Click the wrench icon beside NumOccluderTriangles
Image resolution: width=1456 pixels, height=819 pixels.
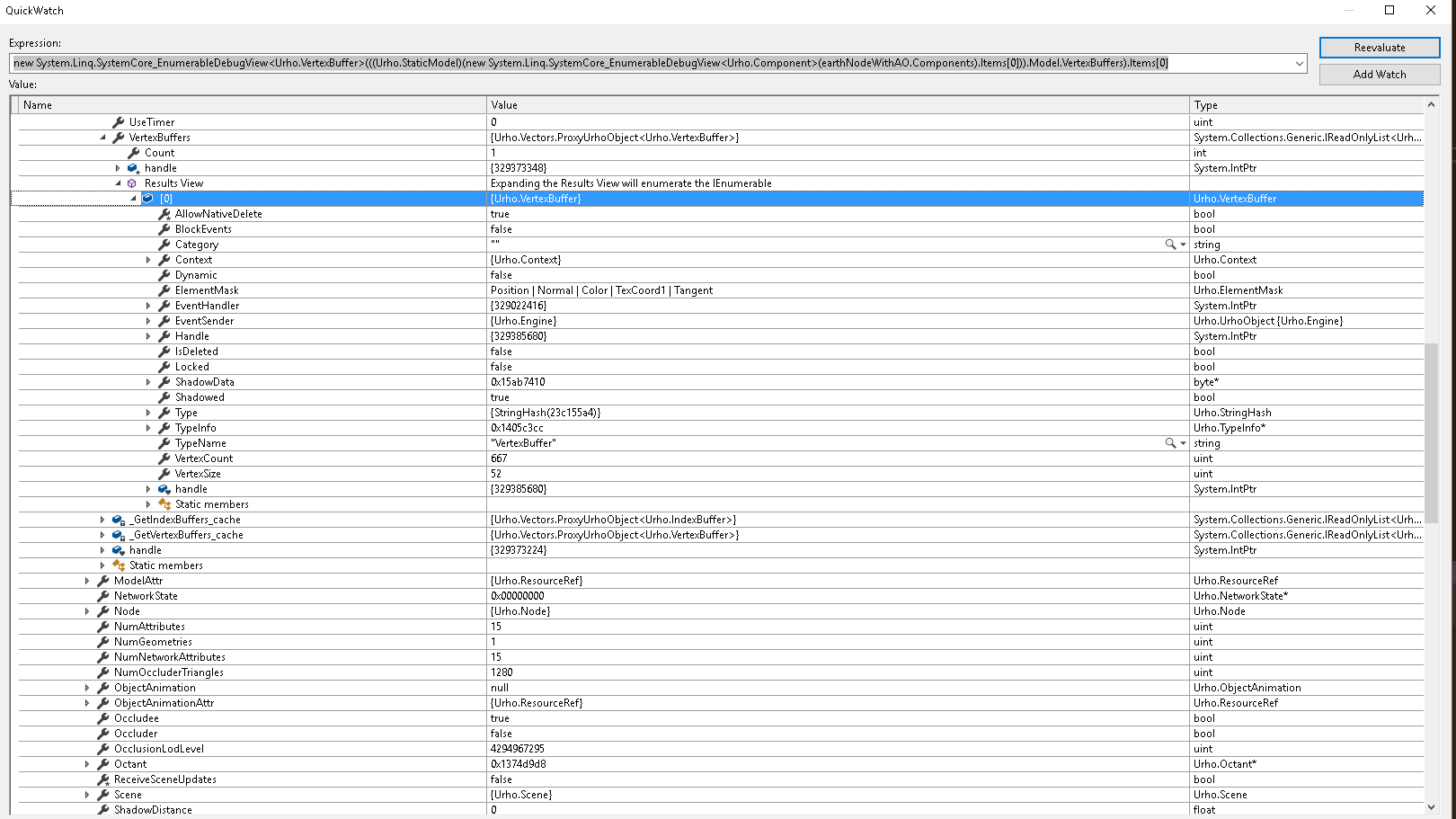(x=102, y=672)
